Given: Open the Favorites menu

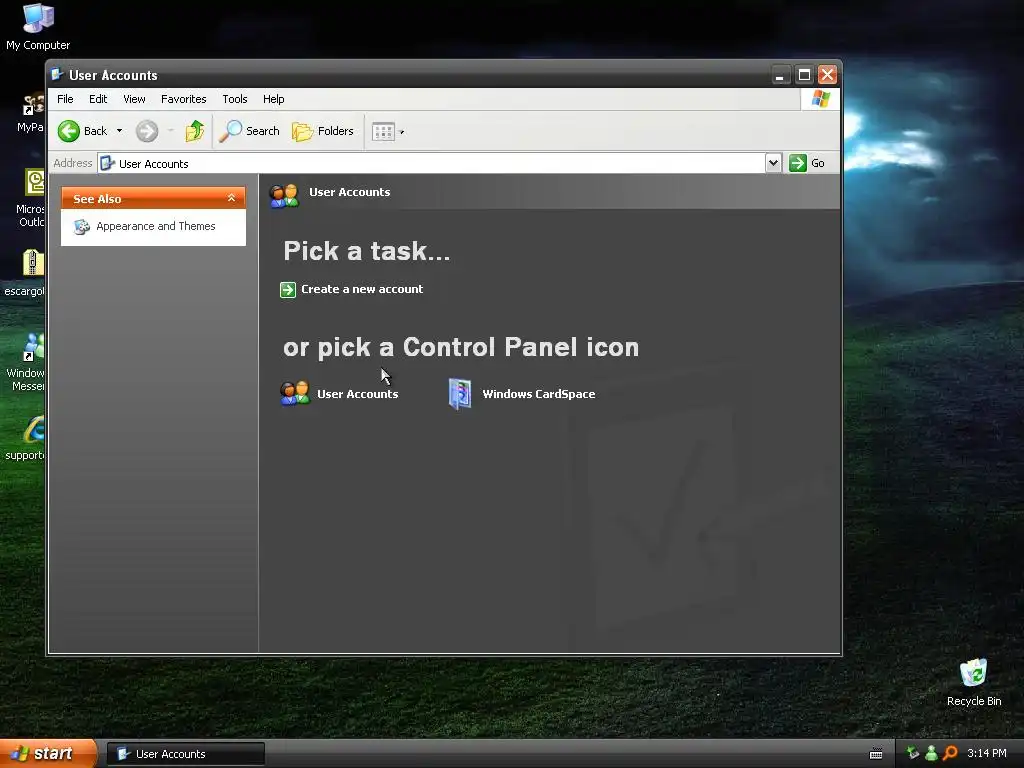Looking at the screenshot, I should [184, 99].
